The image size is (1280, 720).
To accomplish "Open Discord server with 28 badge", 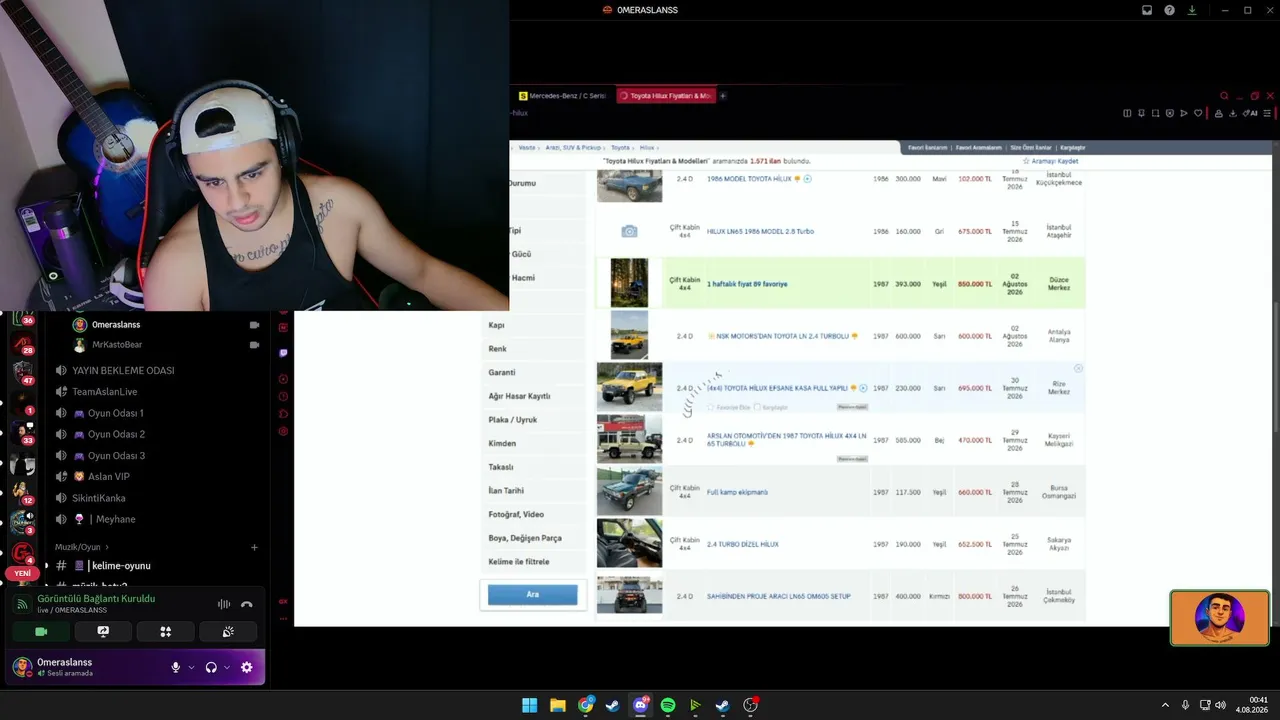I will coord(22,344).
